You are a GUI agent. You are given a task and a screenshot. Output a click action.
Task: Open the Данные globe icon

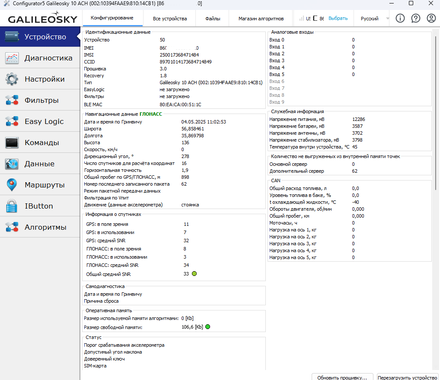12,164
